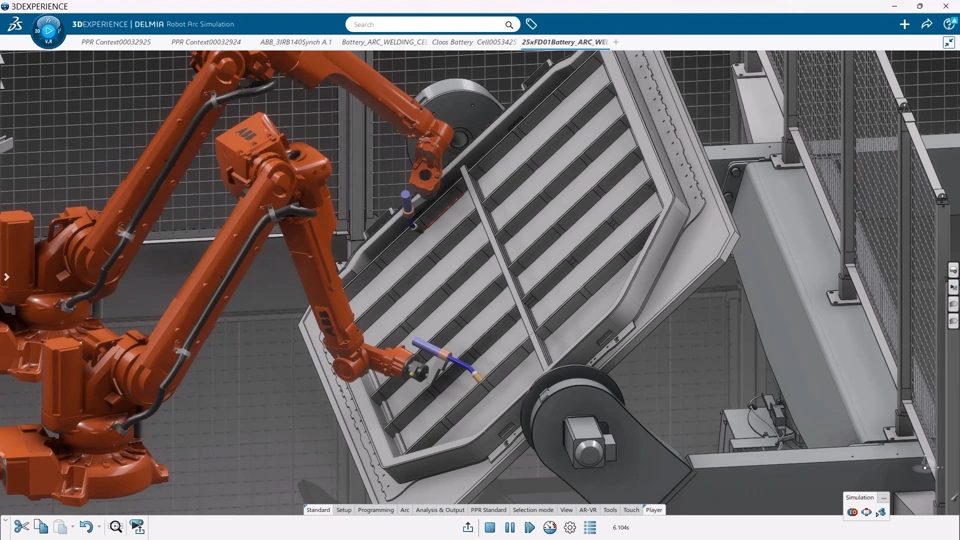This screenshot has height=540, width=960.
Task: Open the simulation speed gauge icon
Action: [x=550, y=527]
